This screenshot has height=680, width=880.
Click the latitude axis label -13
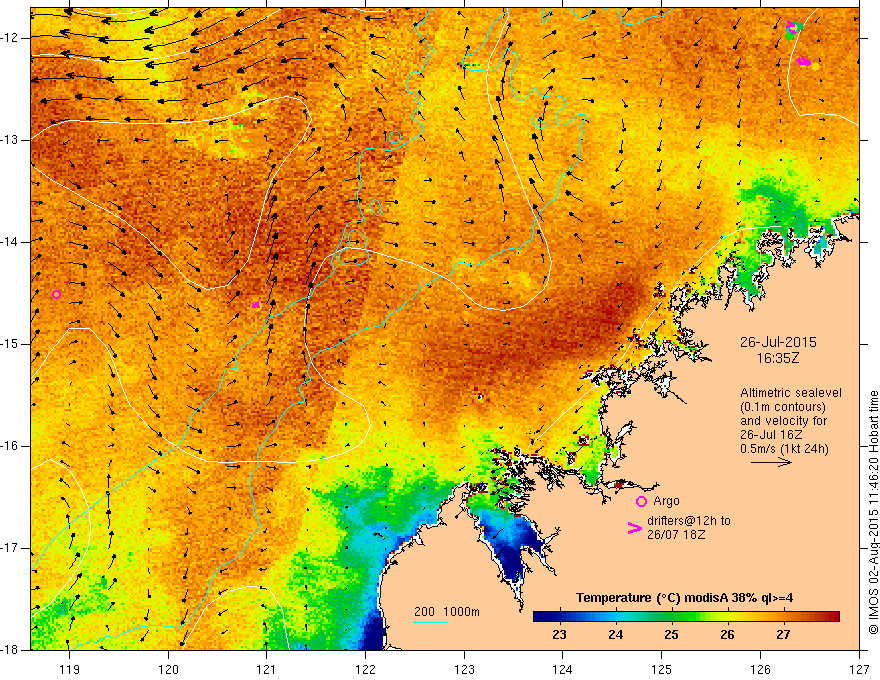click(x=11, y=140)
